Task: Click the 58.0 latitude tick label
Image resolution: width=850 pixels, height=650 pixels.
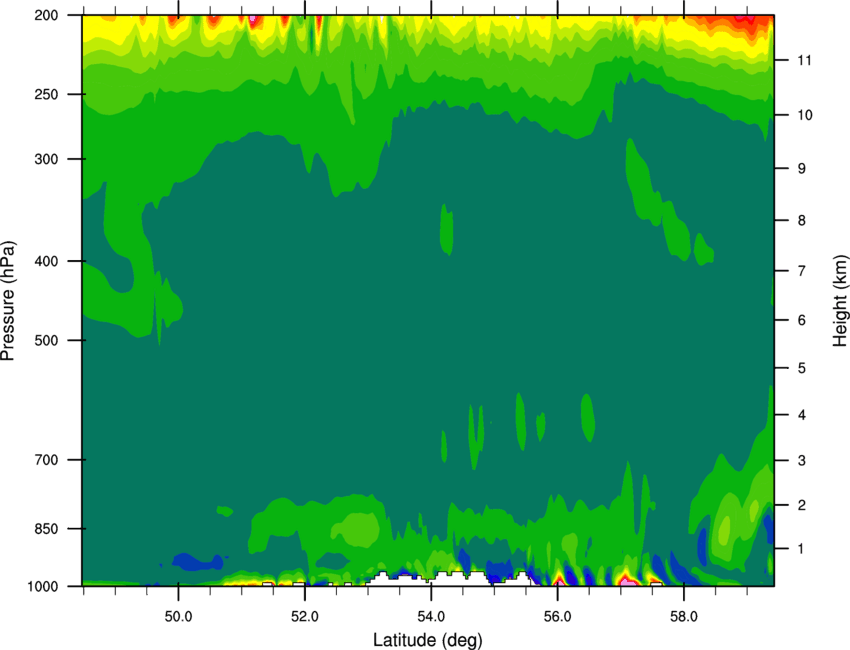Action: pos(684,616)
